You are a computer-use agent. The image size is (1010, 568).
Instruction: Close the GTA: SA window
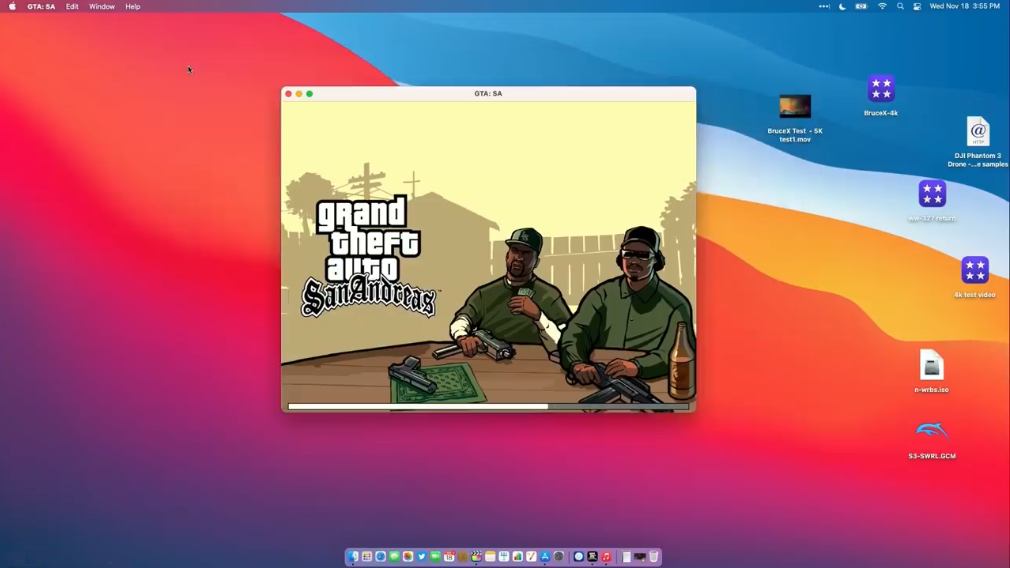[x=289, y=94]
